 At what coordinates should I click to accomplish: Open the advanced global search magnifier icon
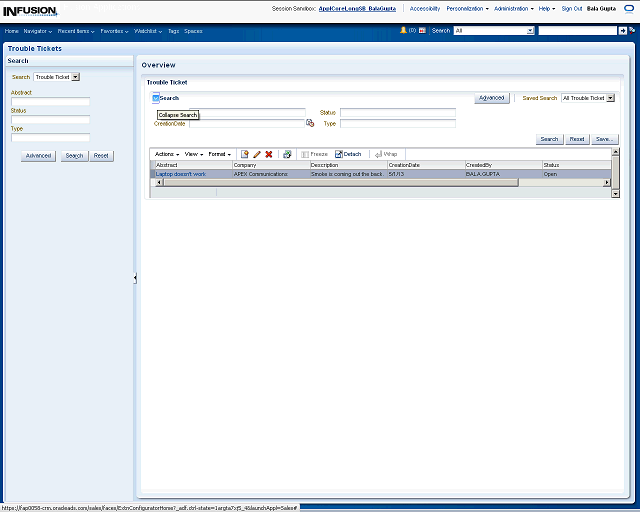point(632,30)
